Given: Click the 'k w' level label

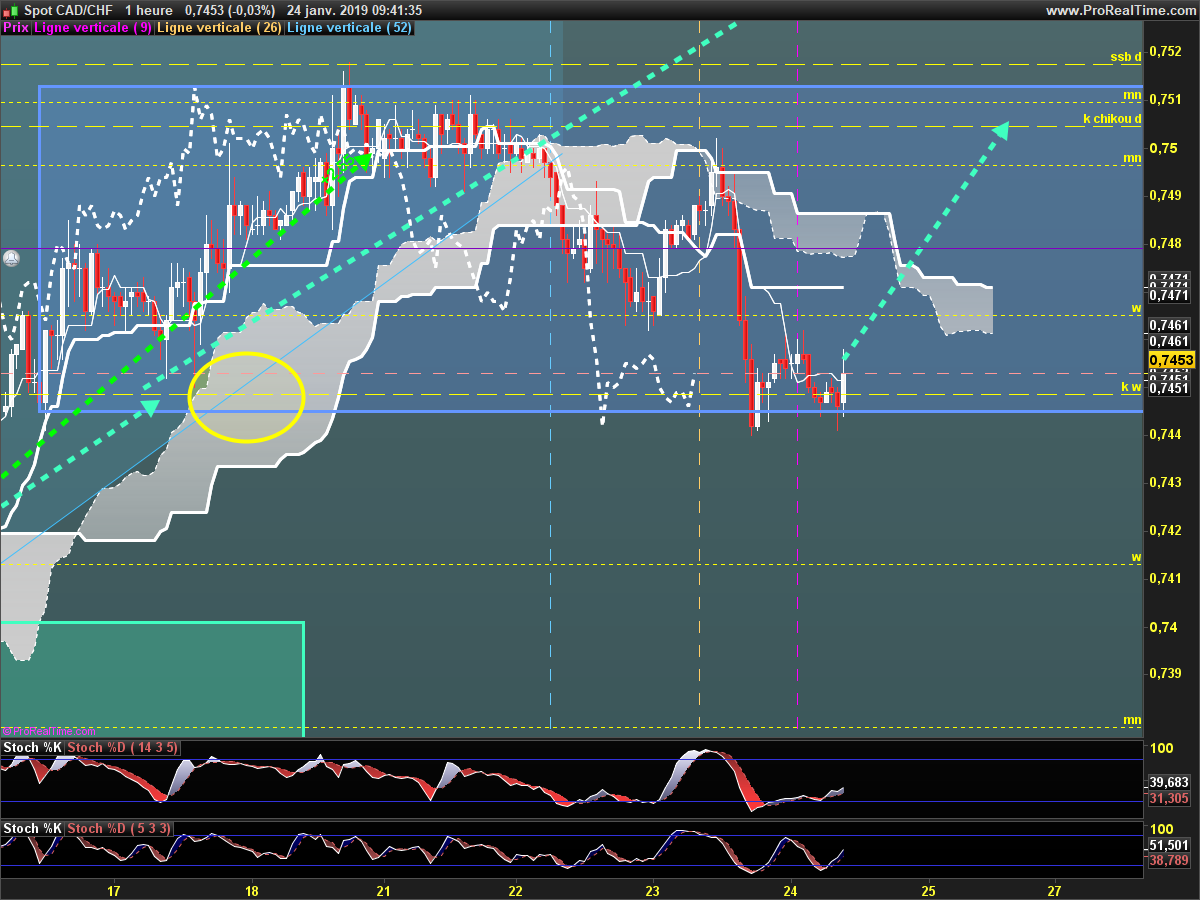Looking at the screenshot, I should (x=1131, y=387).
